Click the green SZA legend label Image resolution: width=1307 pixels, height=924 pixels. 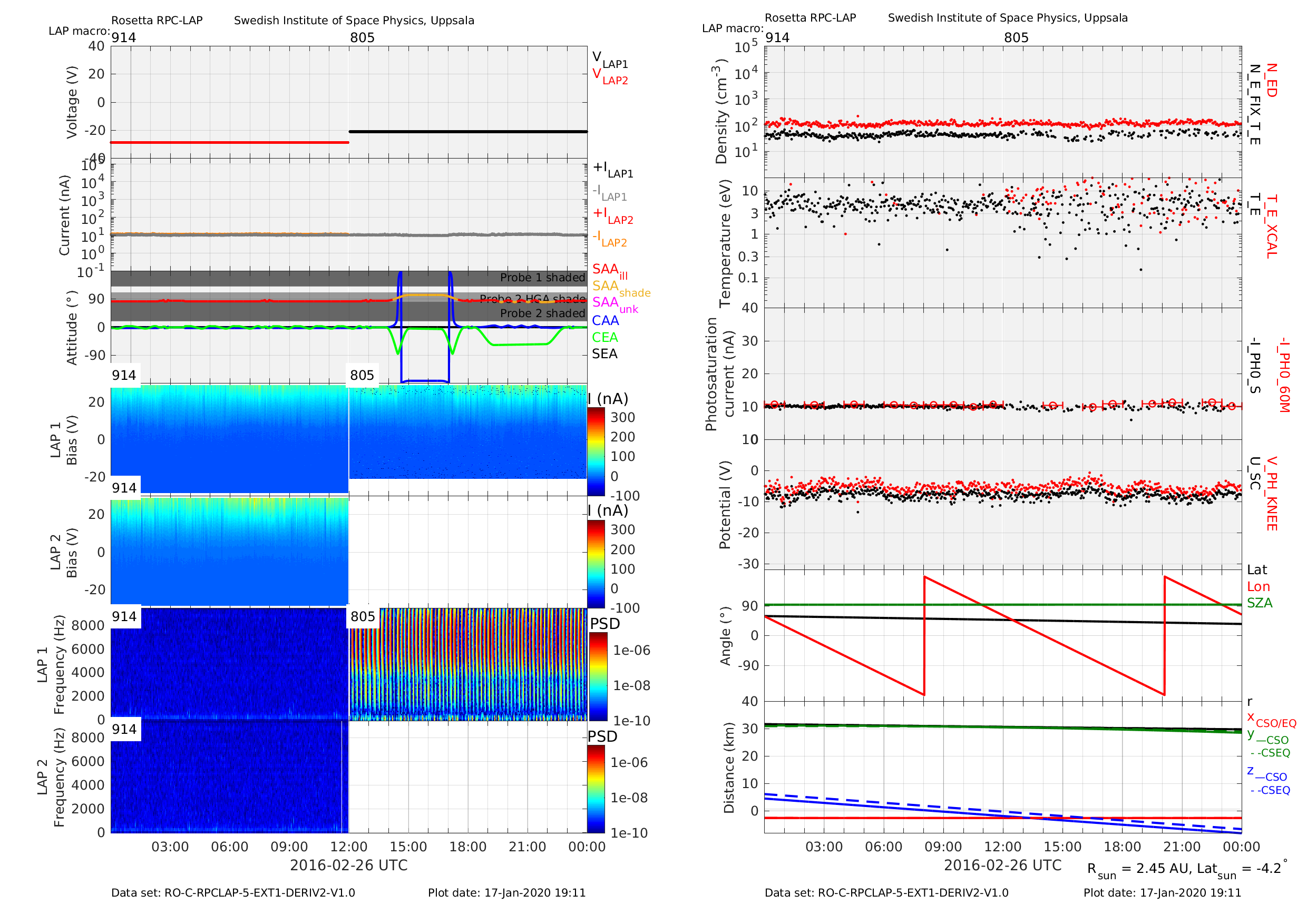point(1260,603)
